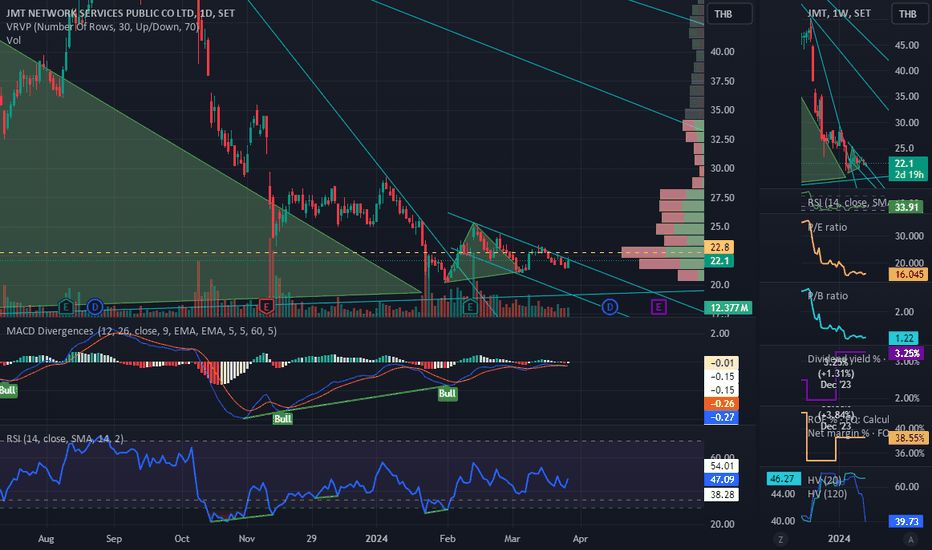
Task: Select the Dividend yield % legend
Action: 844,359
